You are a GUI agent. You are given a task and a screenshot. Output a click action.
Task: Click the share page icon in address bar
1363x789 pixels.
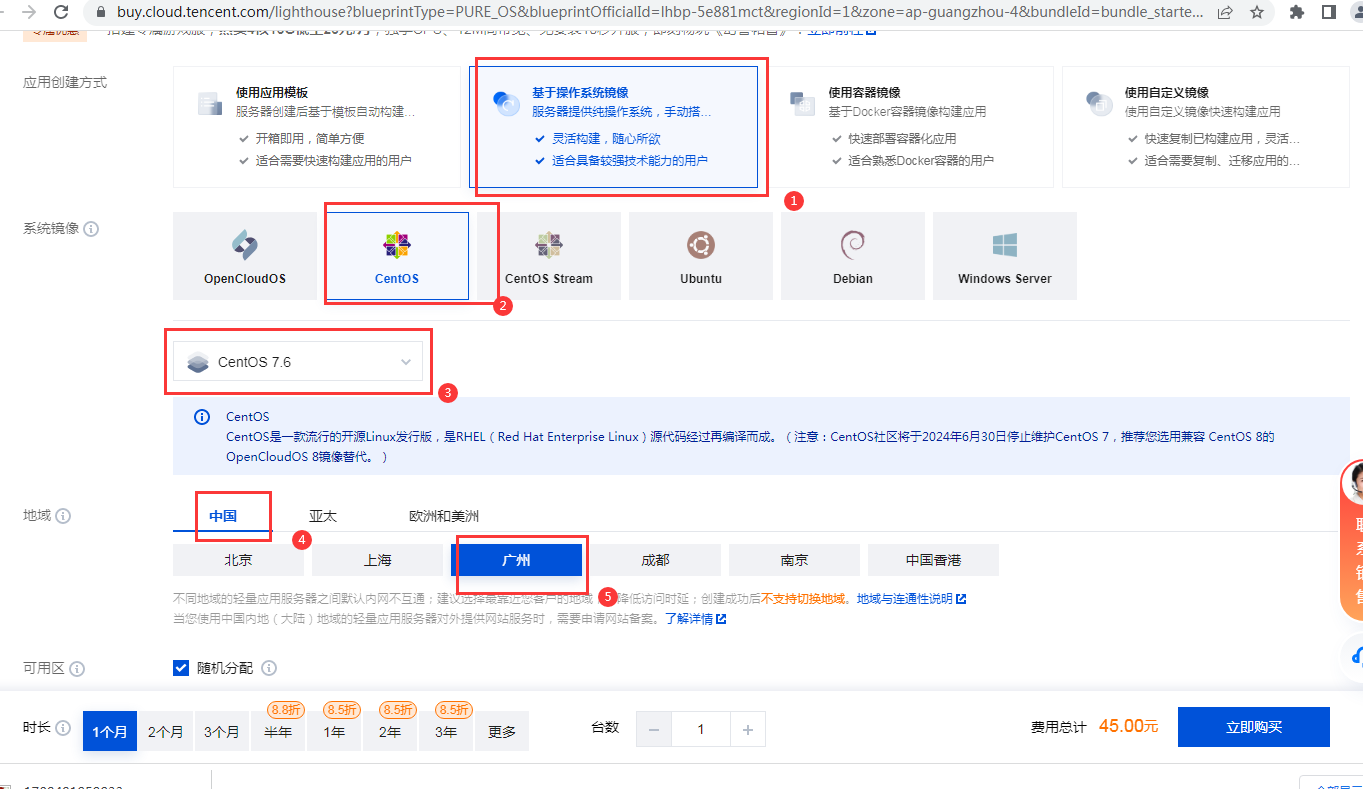(x=1226, y=12)
